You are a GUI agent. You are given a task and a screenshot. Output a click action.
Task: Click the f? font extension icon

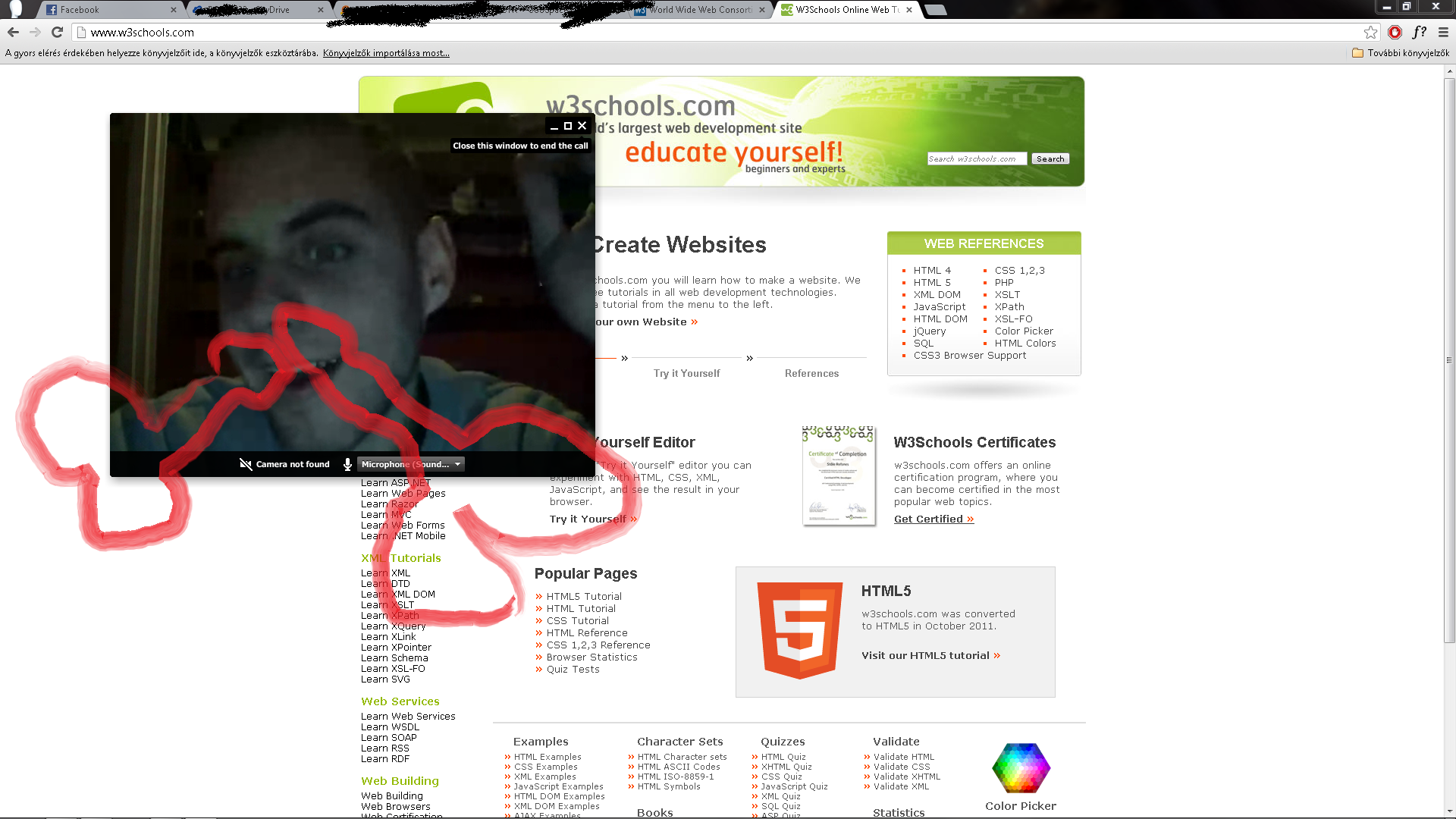[1419, 32]
